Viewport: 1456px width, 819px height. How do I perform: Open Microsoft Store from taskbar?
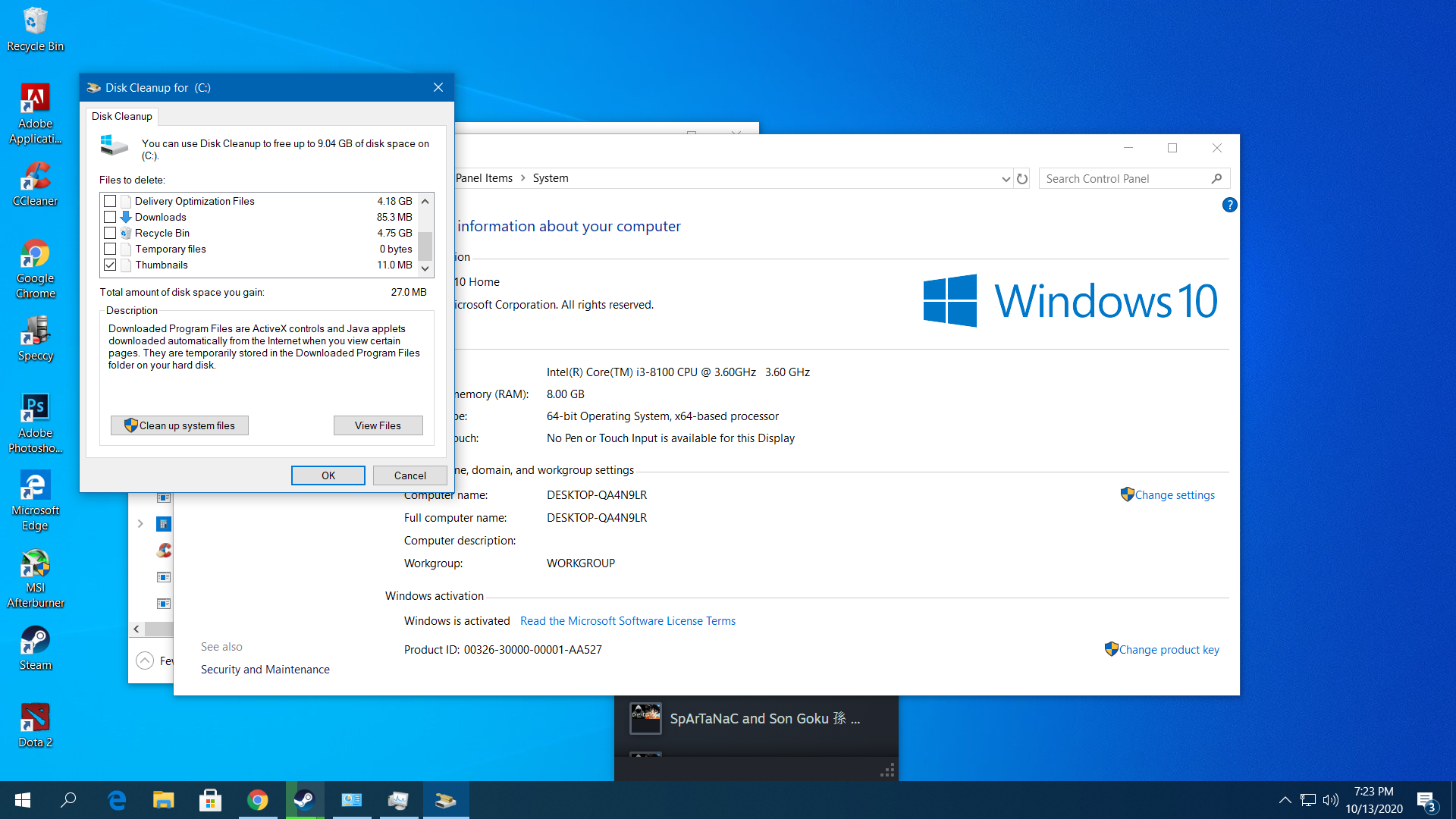click(x=210, y=800)
